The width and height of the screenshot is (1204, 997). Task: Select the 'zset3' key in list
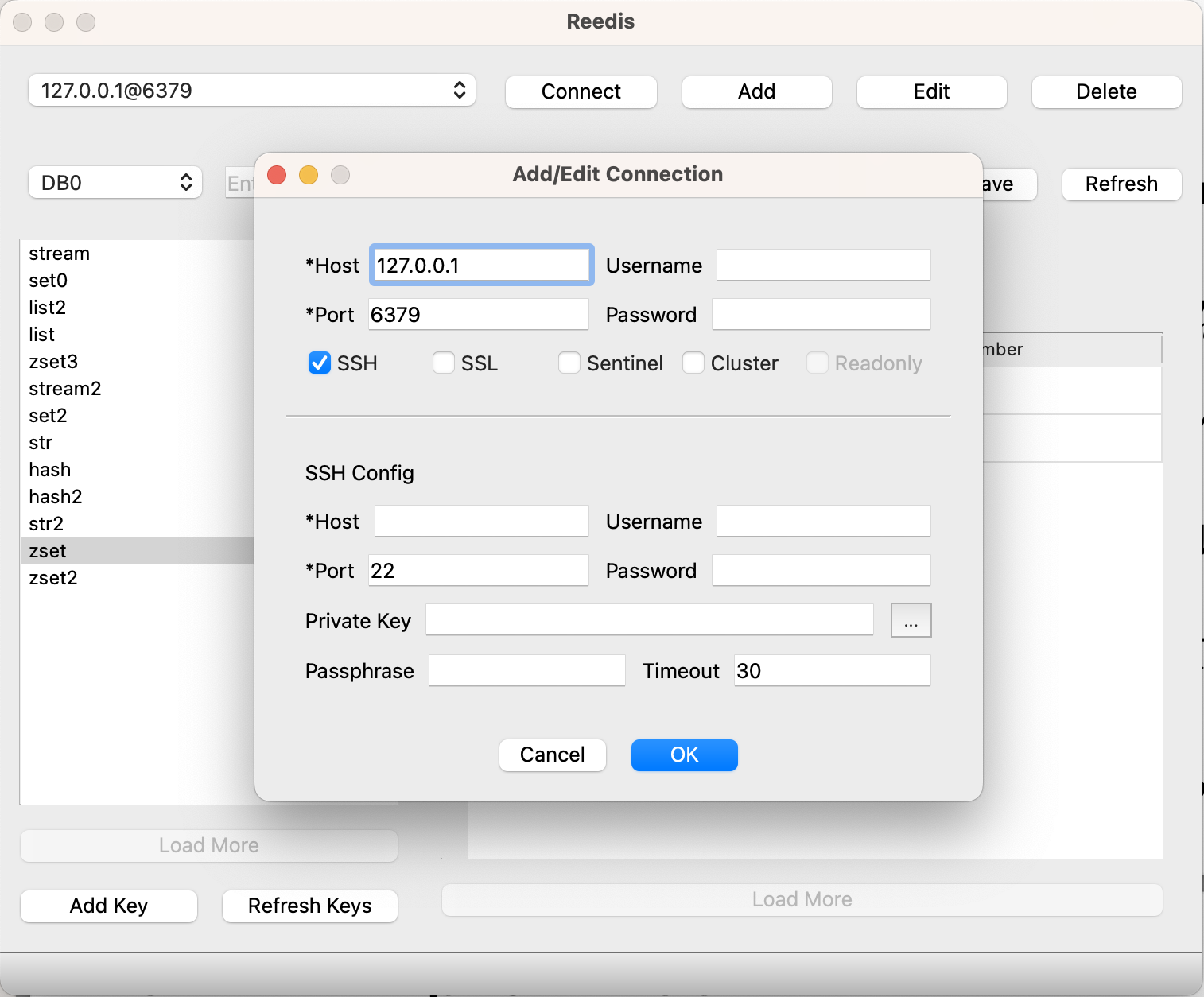pos(137,362)
